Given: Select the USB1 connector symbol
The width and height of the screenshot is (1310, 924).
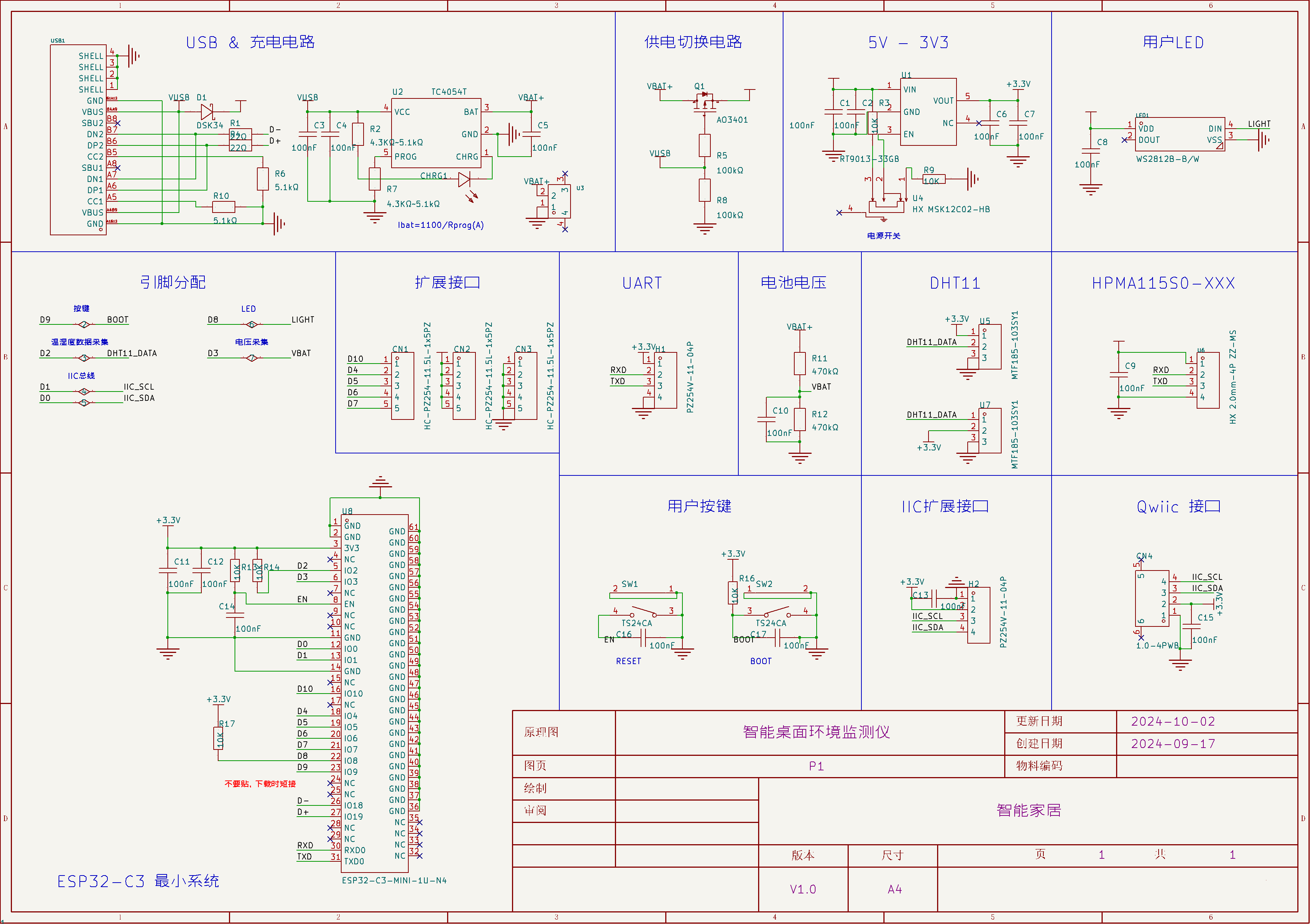Looking at the screenshot, I should tap(78, 140).
